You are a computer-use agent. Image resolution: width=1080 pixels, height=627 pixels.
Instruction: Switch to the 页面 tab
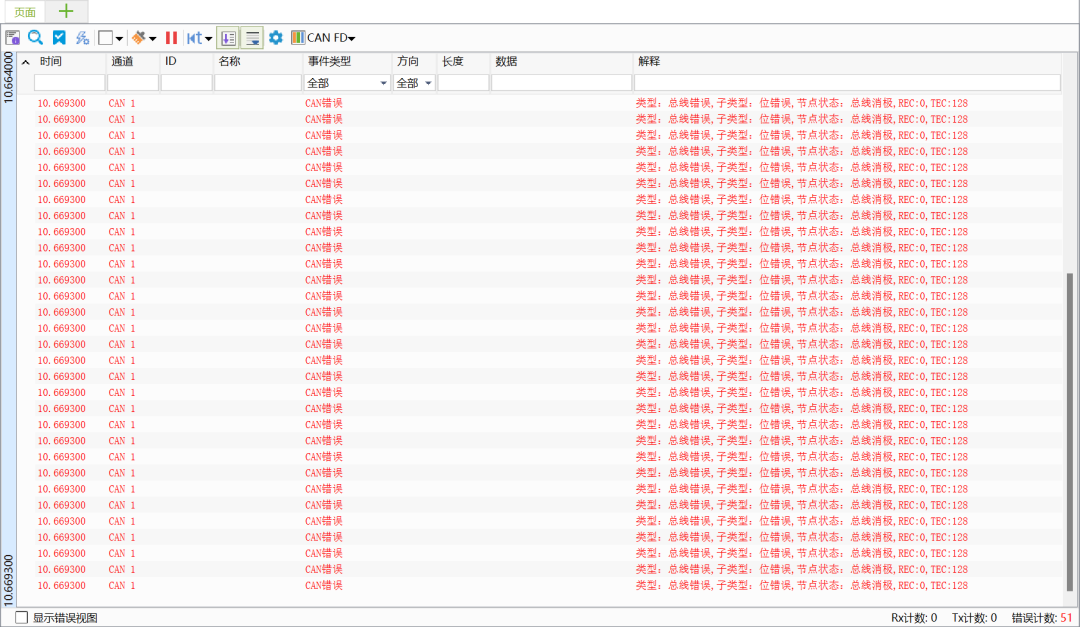point(24,12)
